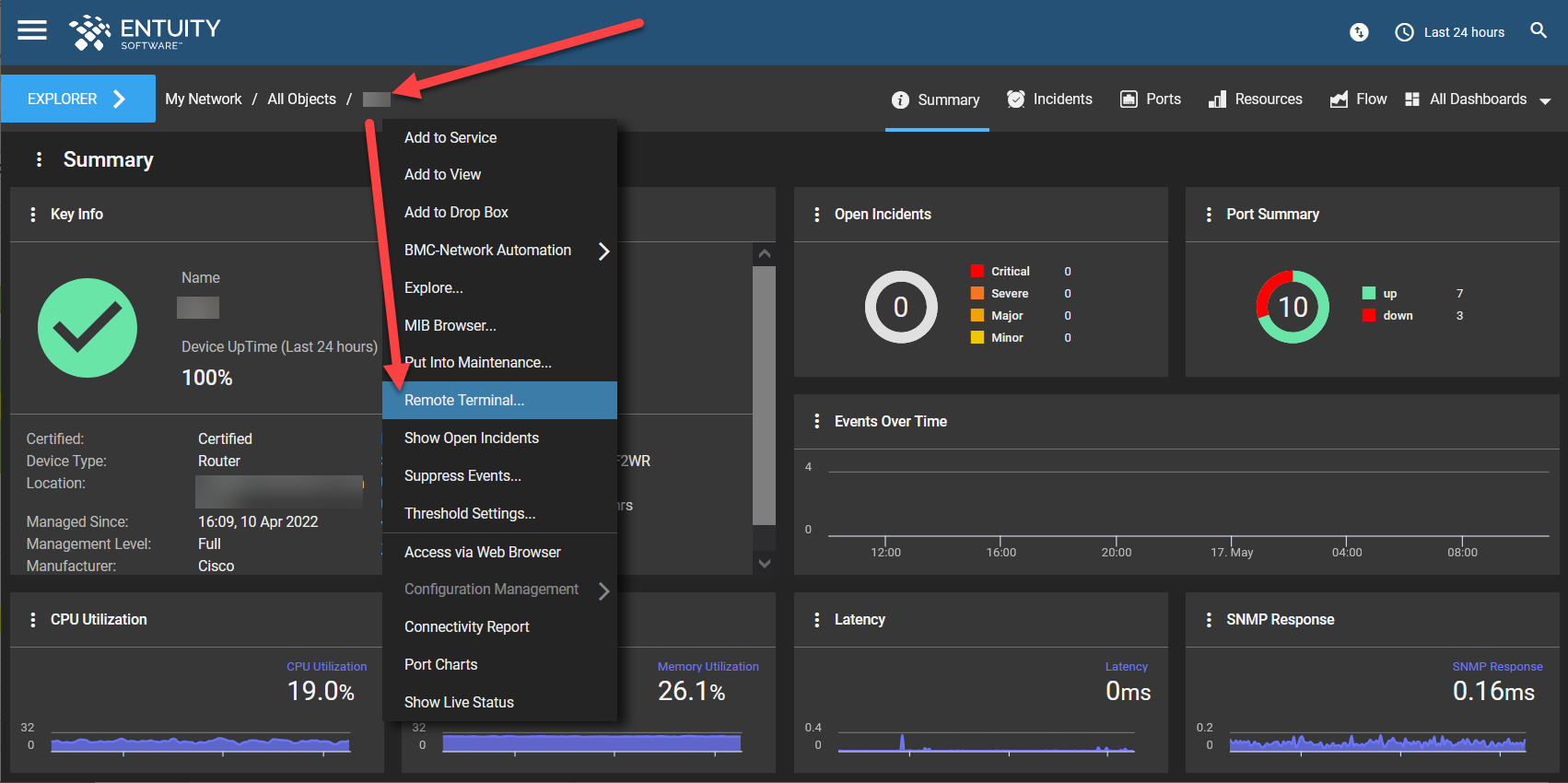Select Suppress Events... menu item

coord(499,475)
